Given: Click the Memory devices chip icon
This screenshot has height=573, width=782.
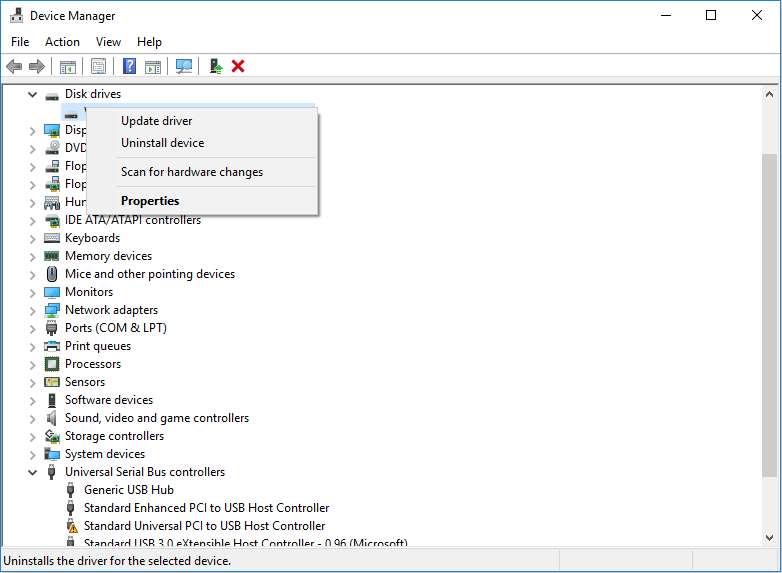Looking at the screenshot, I should (x=52, y=256).
